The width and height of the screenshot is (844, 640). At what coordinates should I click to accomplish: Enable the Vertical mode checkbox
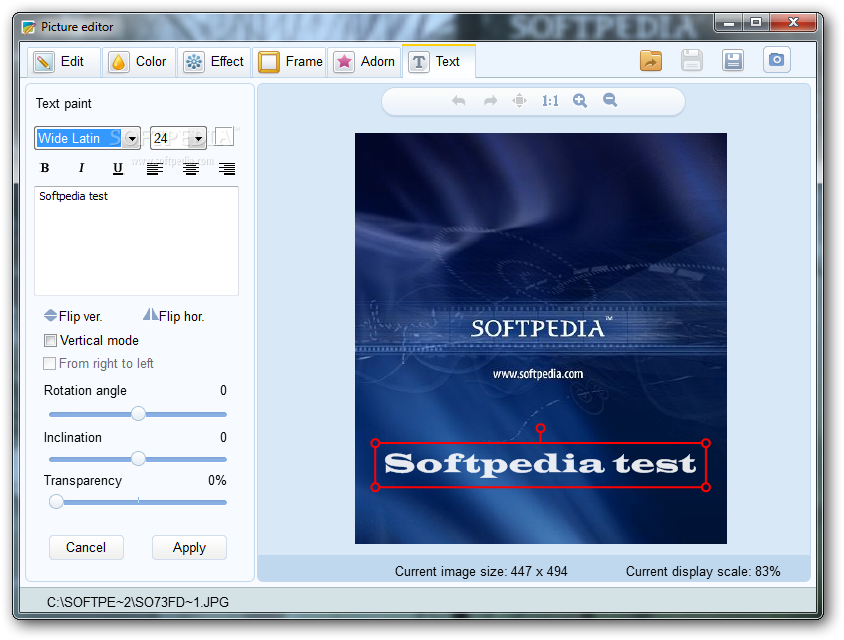[50, 340]
